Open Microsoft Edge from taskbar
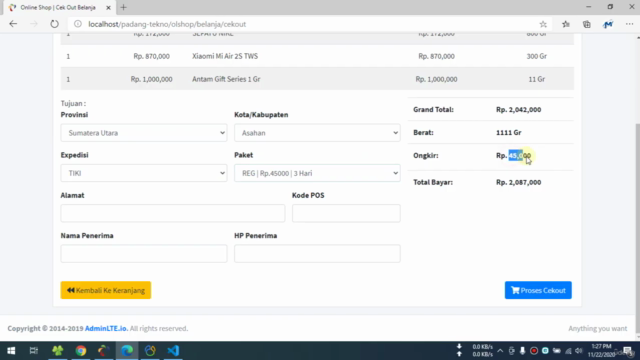640x360 pixels. coord(127,351)
